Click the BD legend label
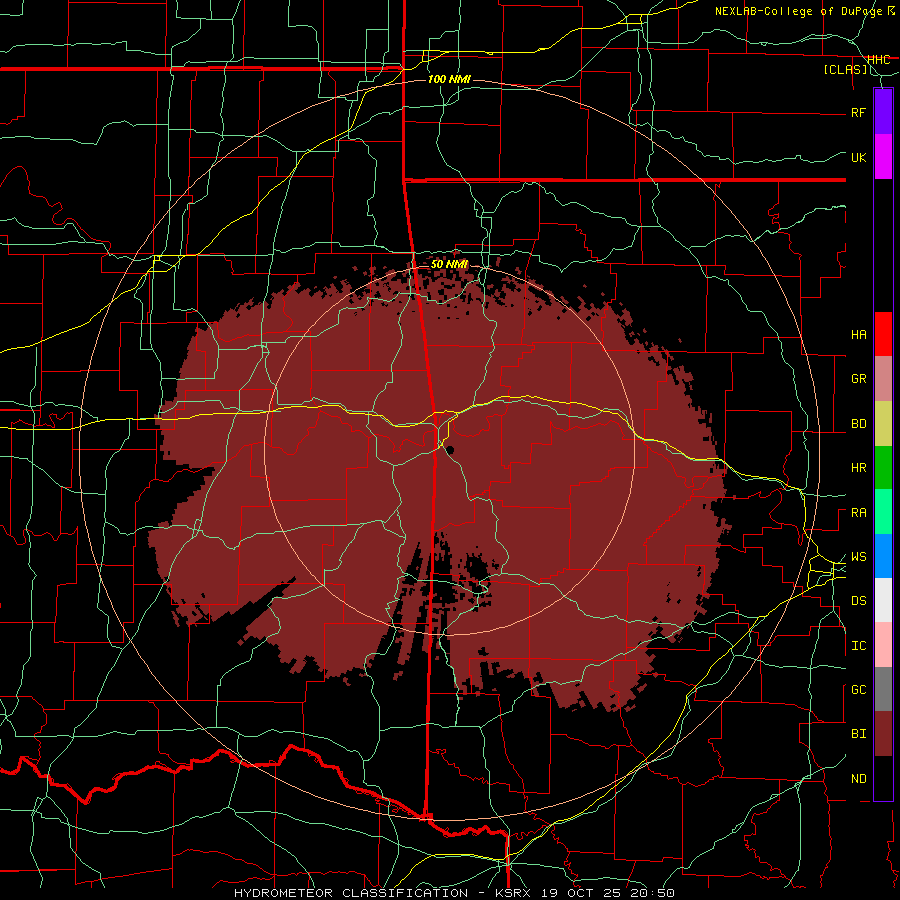This screenshot has height=900, width=900. click(x=858, y=424)
